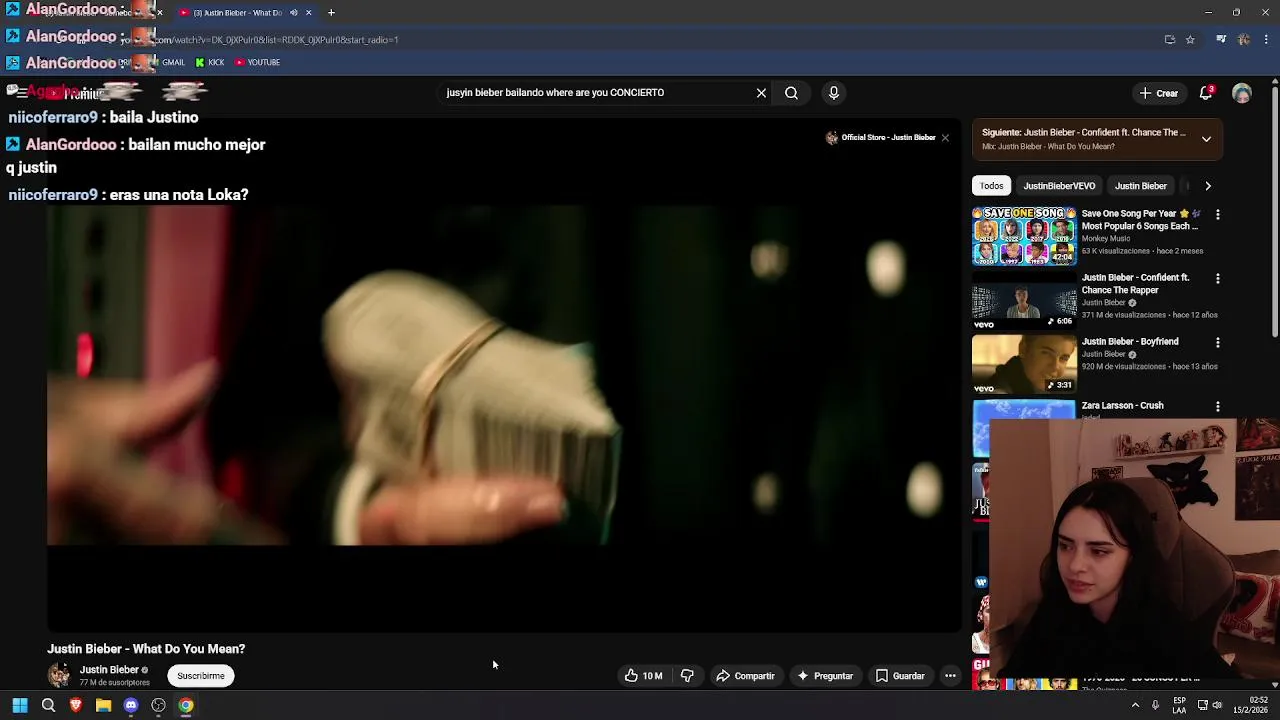The width and height of the screenshot is (1280, 720).
Task: Start voice search with microphone icon
Action: (x=834, y=93)
